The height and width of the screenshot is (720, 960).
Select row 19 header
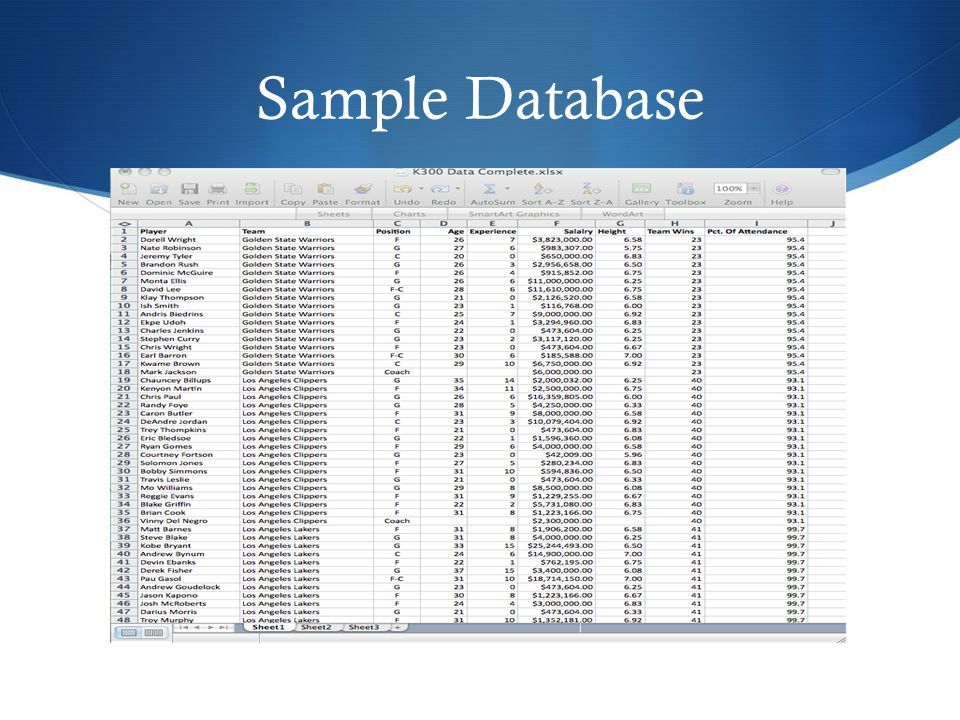coord(124,380)
